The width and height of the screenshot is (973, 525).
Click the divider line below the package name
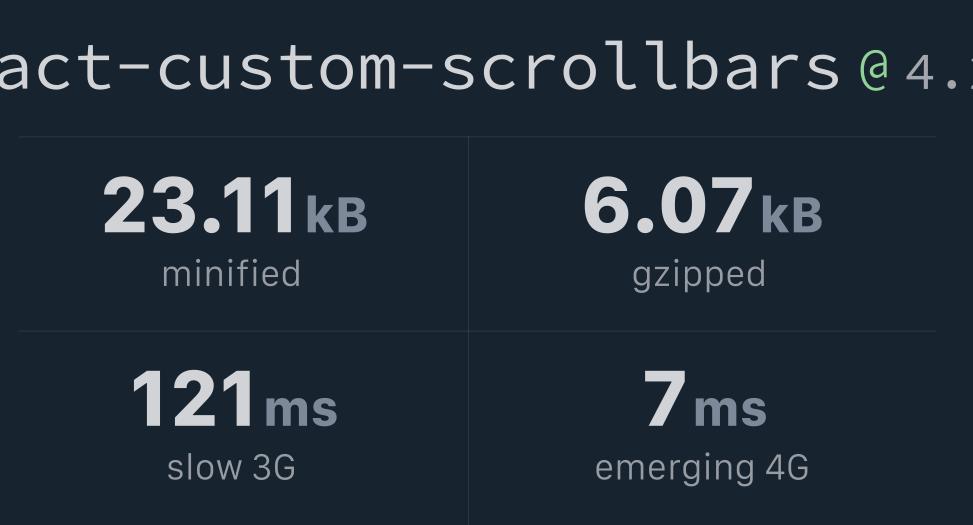point(477,137)
